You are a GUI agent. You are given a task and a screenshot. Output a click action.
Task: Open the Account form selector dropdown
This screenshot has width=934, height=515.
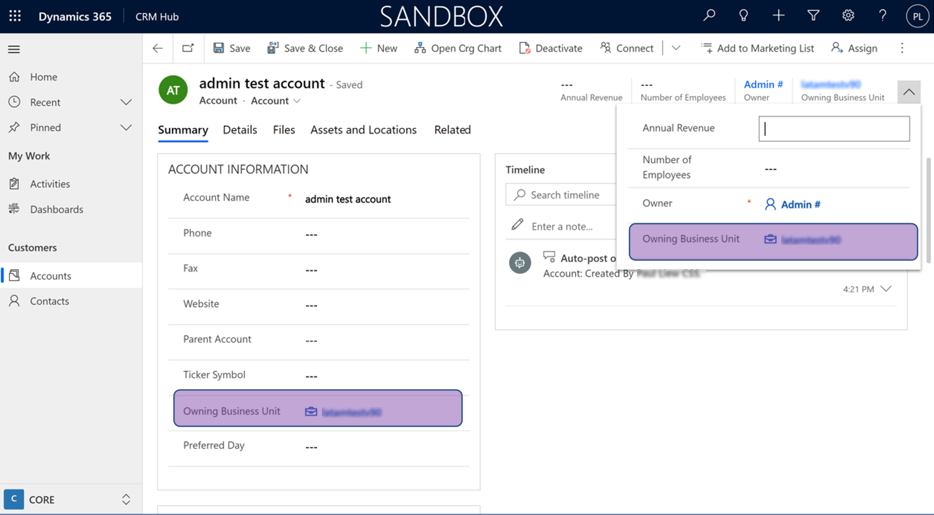[276, 101]
